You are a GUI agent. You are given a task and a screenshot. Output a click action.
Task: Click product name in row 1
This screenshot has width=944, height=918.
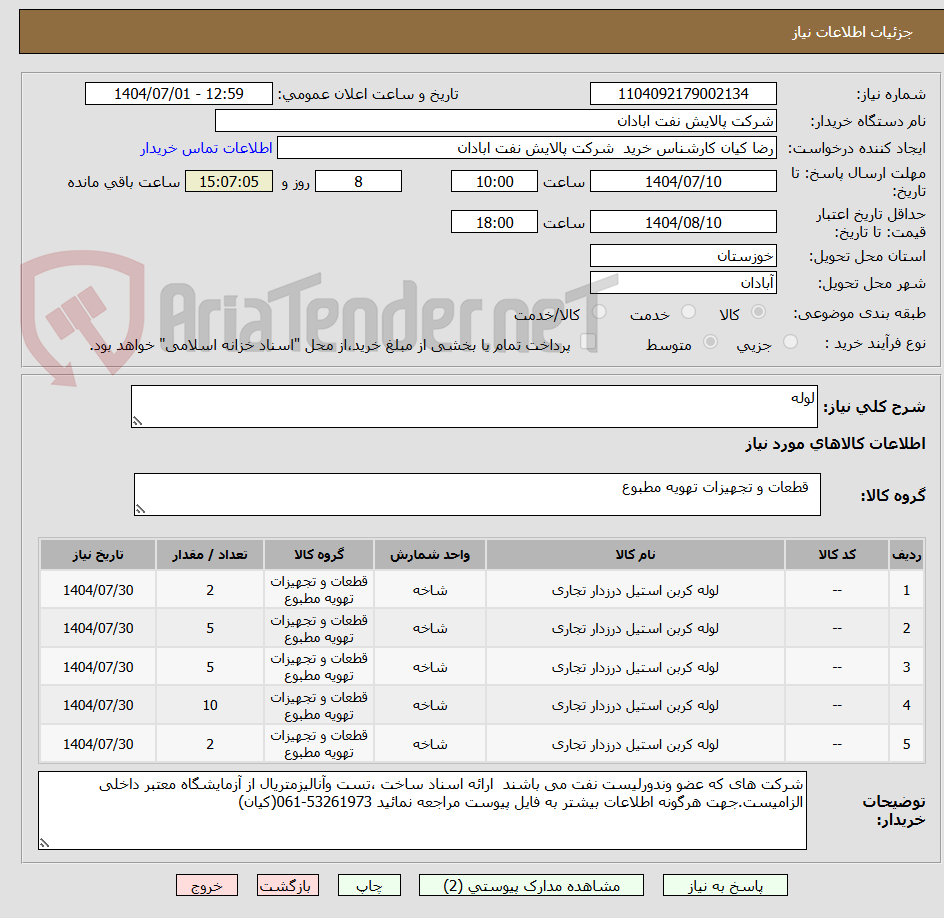[635, 591]
